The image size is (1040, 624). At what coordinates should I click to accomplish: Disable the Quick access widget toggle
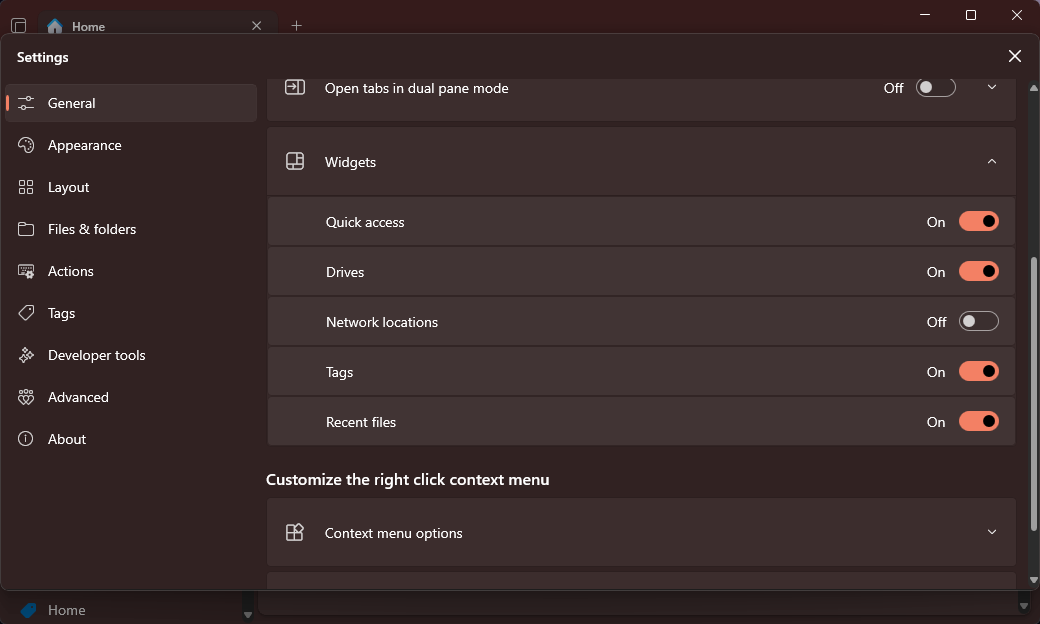pos(978,222)
